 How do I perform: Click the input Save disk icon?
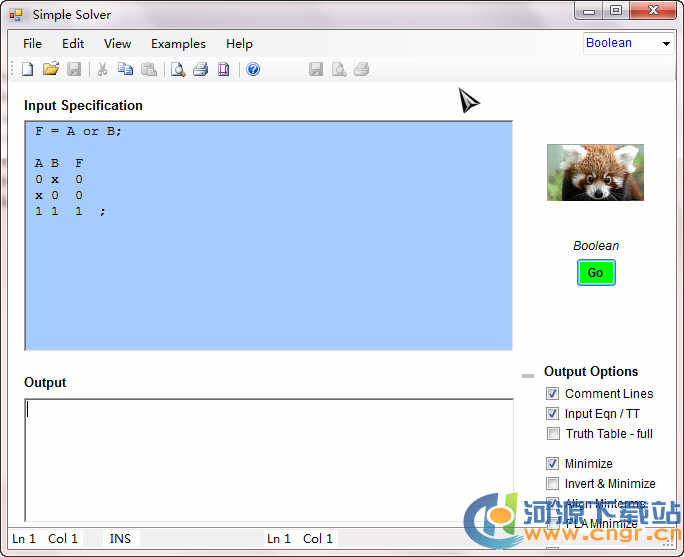click(x=74, y=69)
